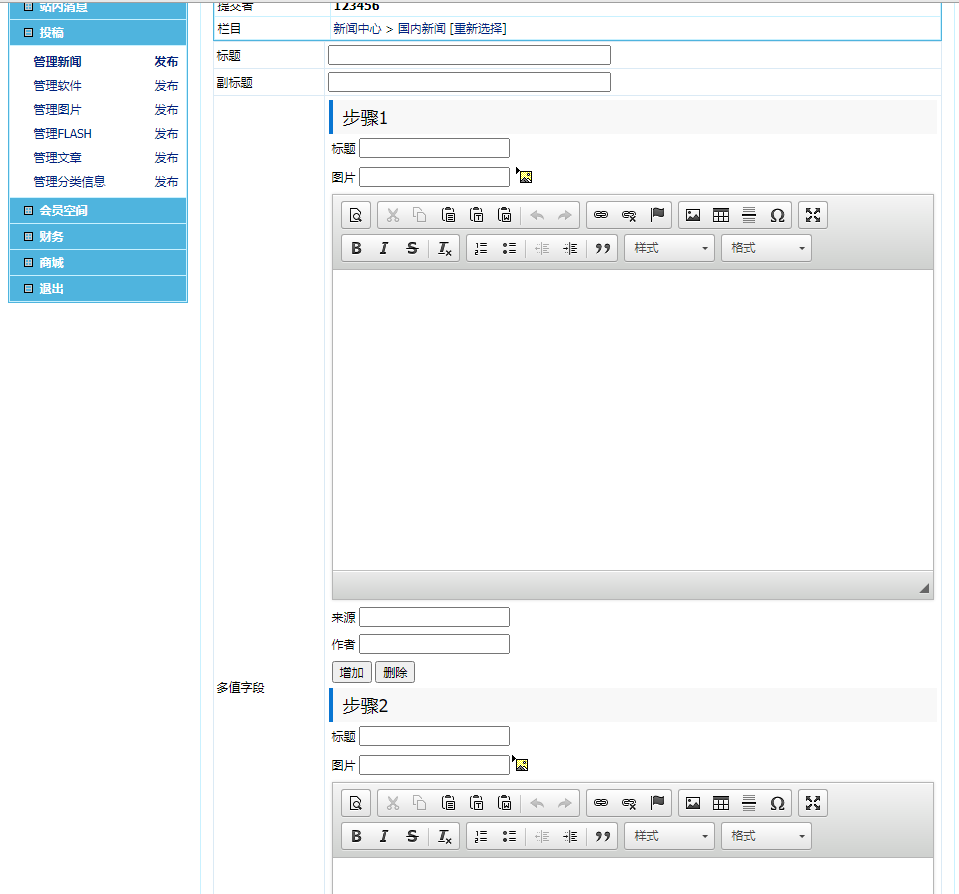
Task: Click the 副标题 input field
Action: pos(469,82)
